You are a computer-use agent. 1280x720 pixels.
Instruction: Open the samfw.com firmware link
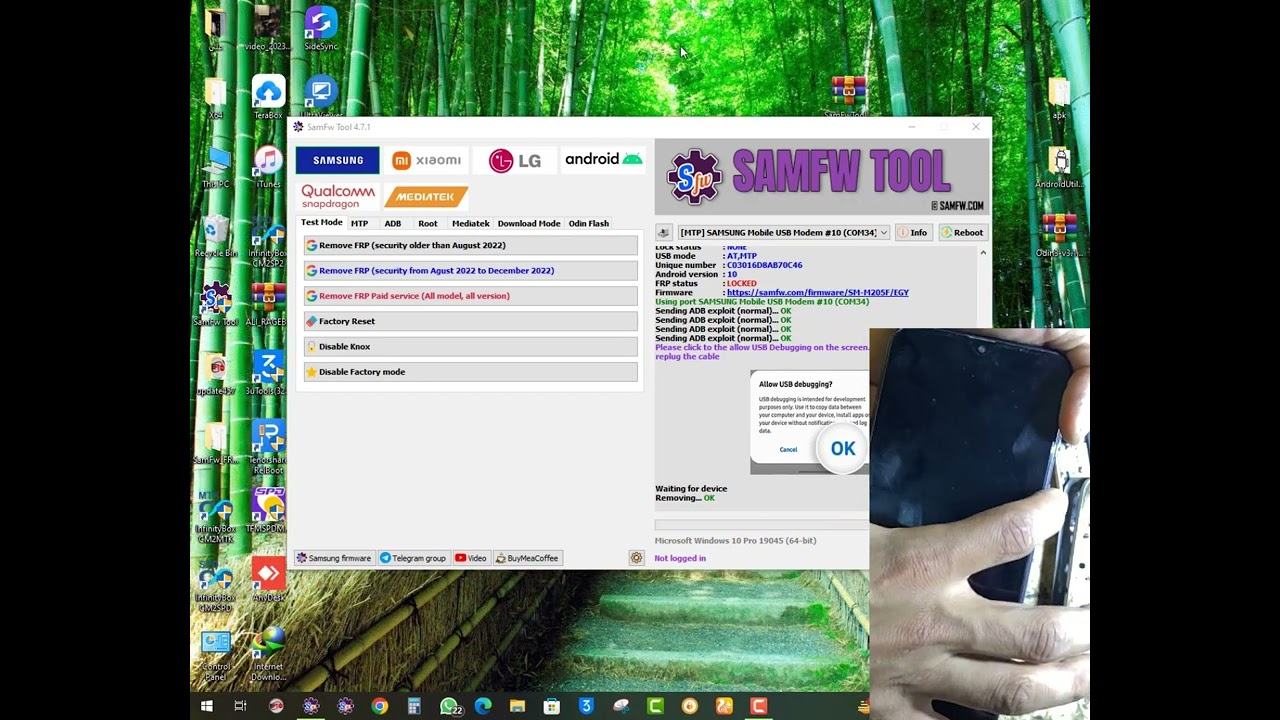(818, 293)
